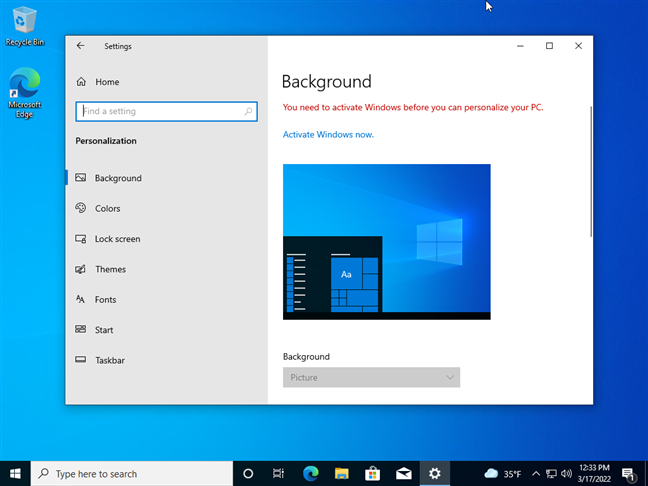
Task: Click the Find a setting search field
Action: pos(167,111)
